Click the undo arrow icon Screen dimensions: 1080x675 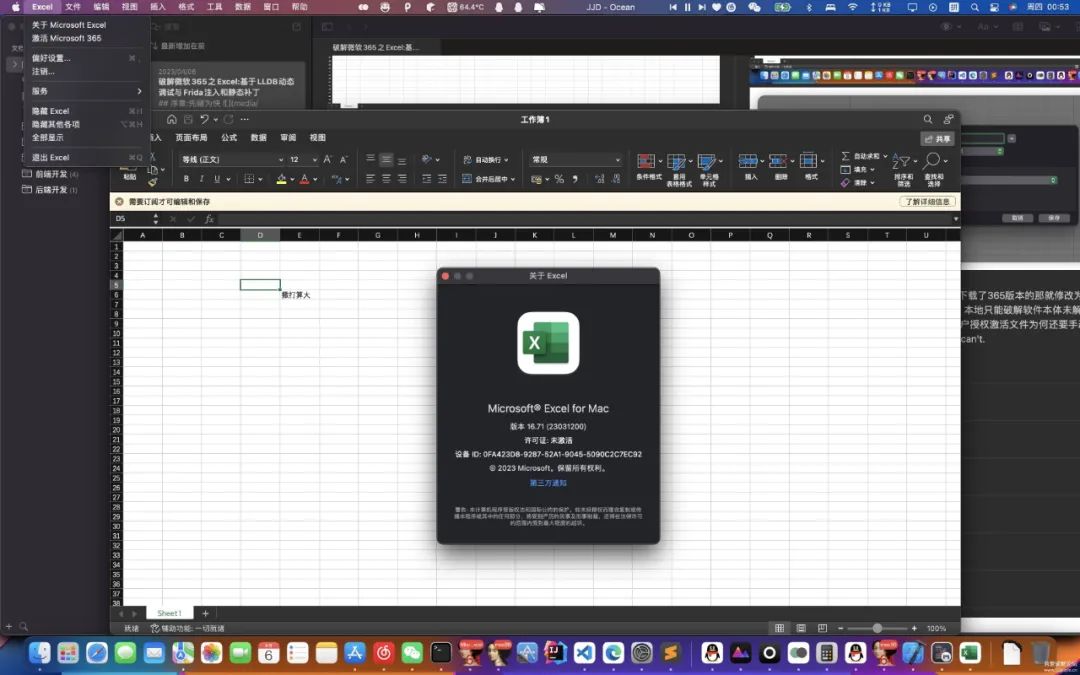(x=205, y=119)
